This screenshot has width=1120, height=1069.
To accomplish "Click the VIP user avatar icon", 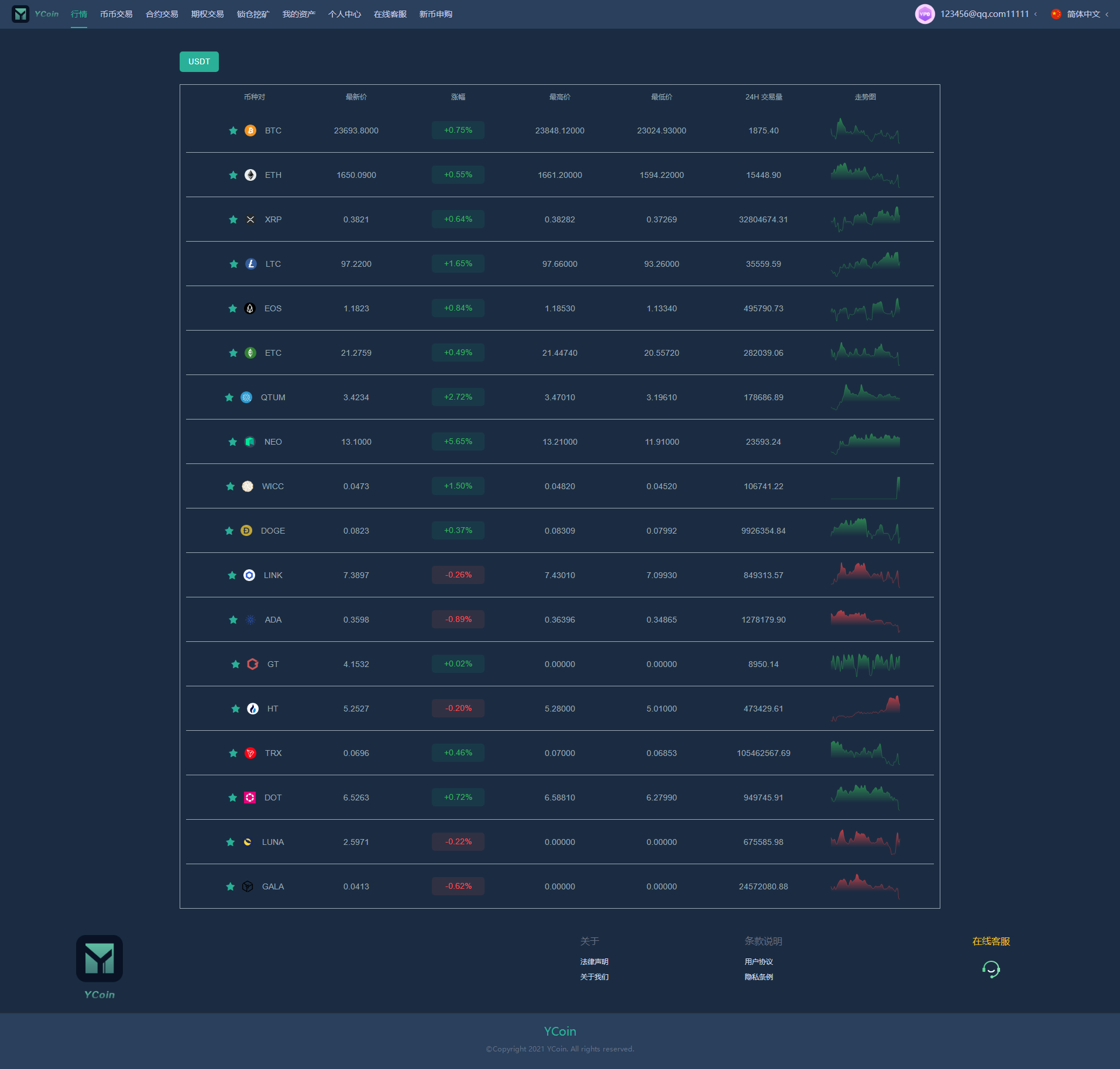I will coord(925,14).
